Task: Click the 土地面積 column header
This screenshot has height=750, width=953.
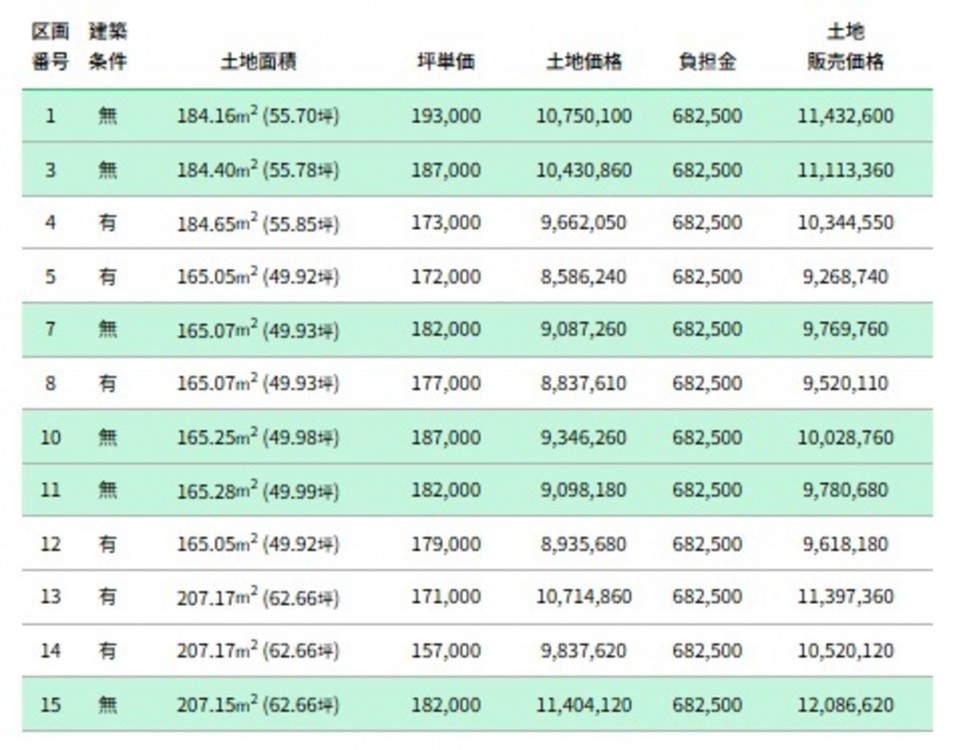Action: (258, 62)
